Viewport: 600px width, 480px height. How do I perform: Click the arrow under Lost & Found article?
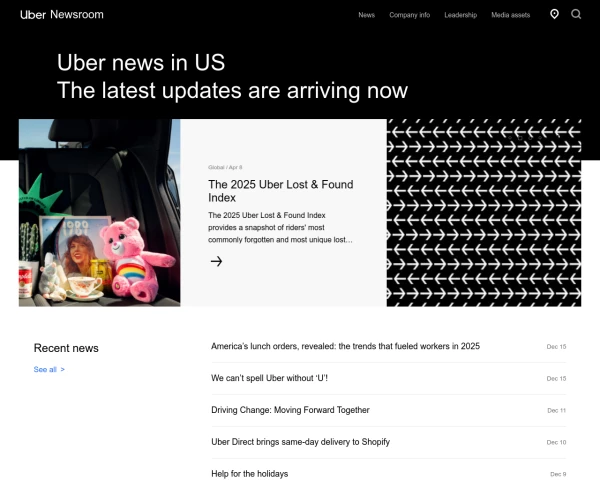coord(216,261)
